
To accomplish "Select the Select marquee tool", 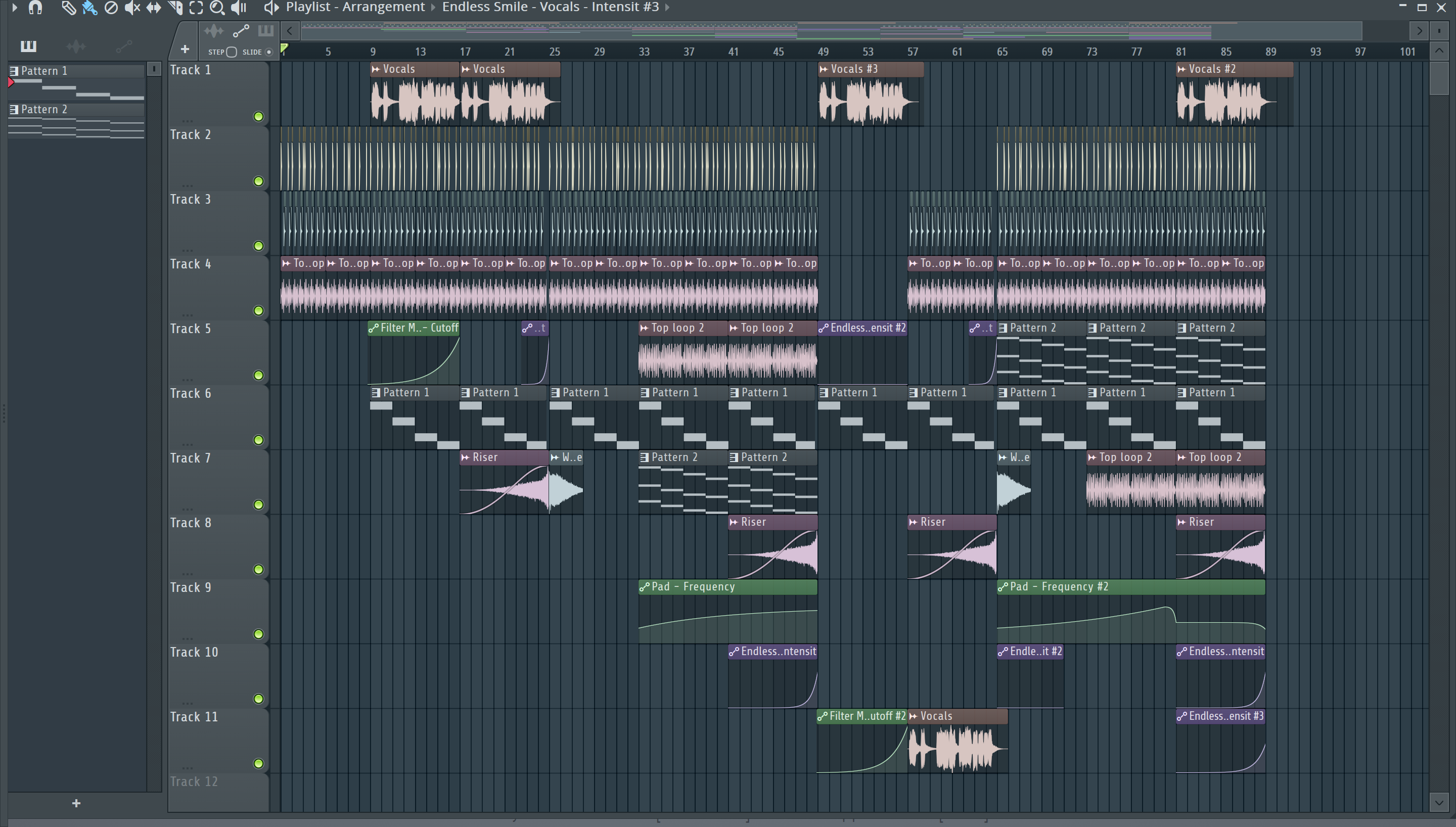I will [x=196, y=8].
